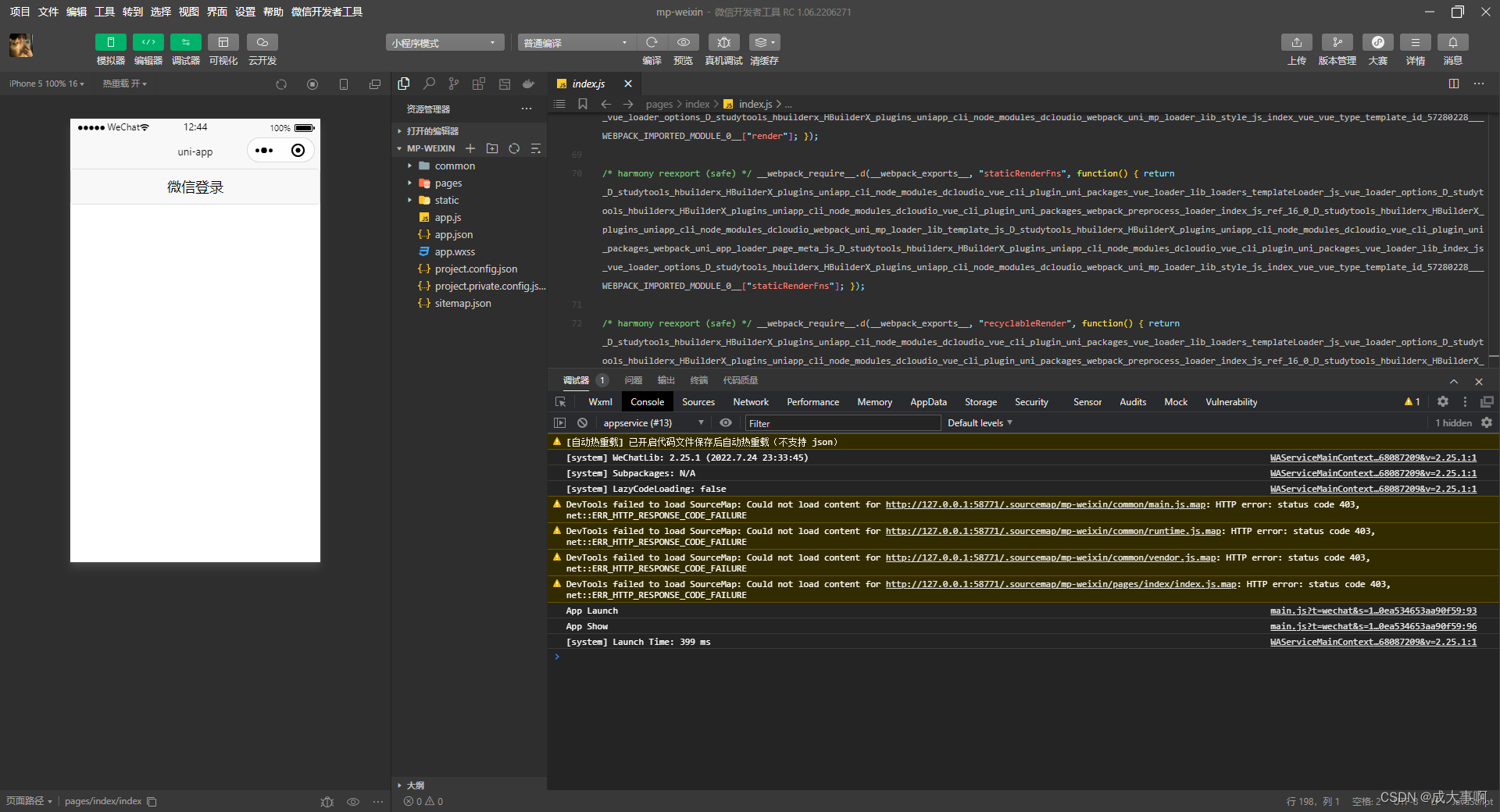Open the 可视化 visual editor
This screenshot has width=1500, height=812.
click(x=223, y=42)
